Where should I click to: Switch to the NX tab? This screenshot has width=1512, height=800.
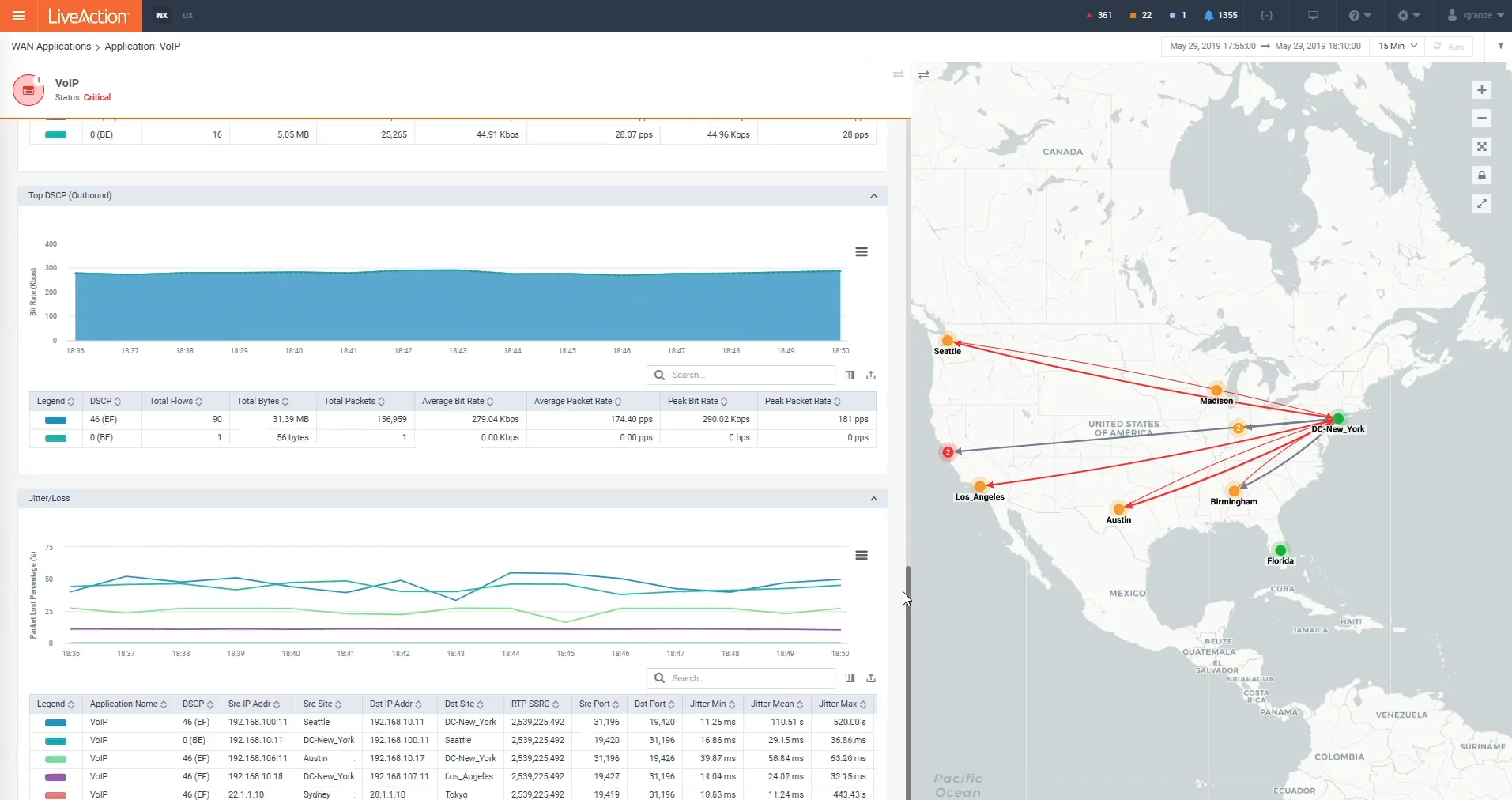pyautogui.click(x=162, y=16)
